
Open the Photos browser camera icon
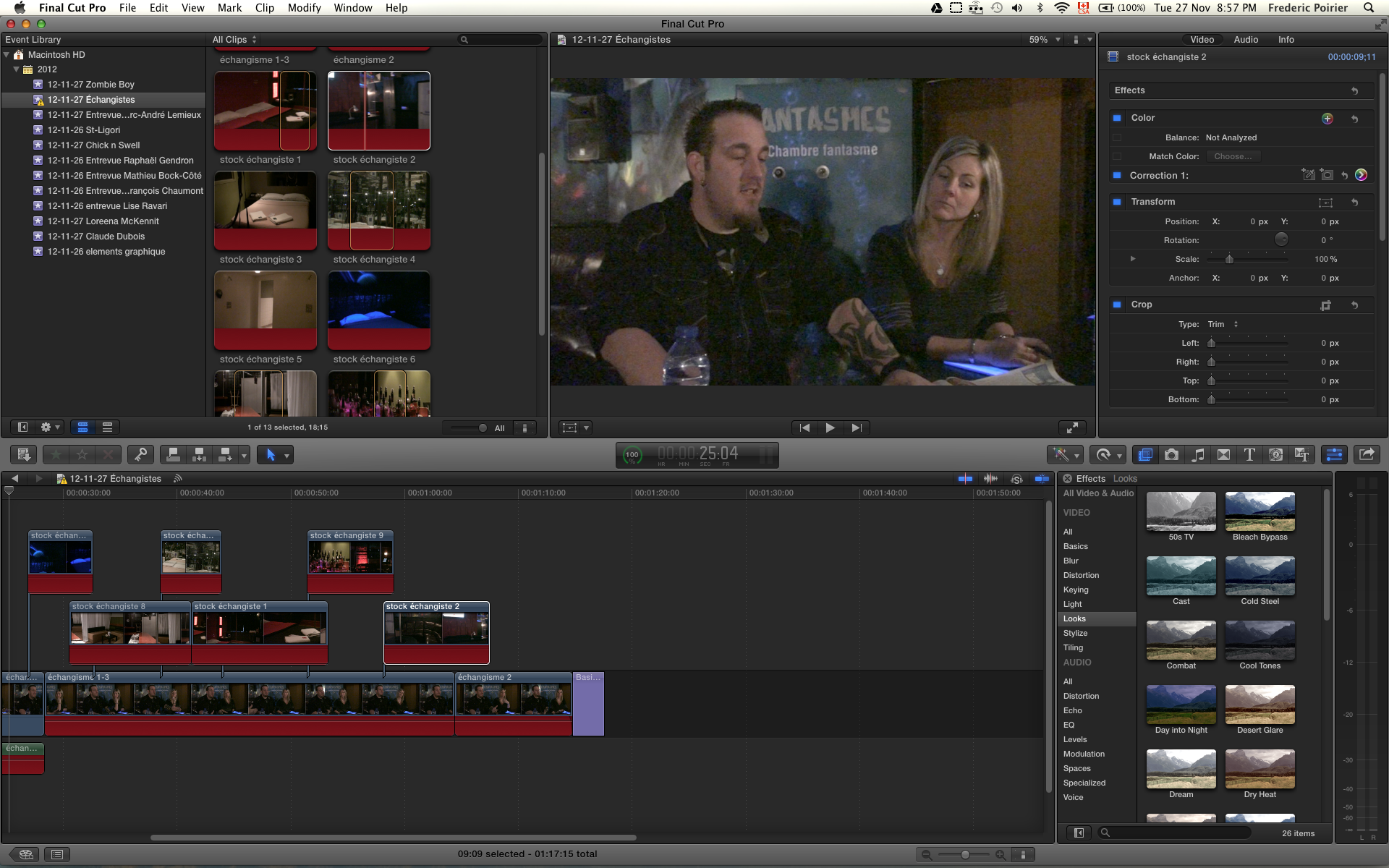[1171, 454]
